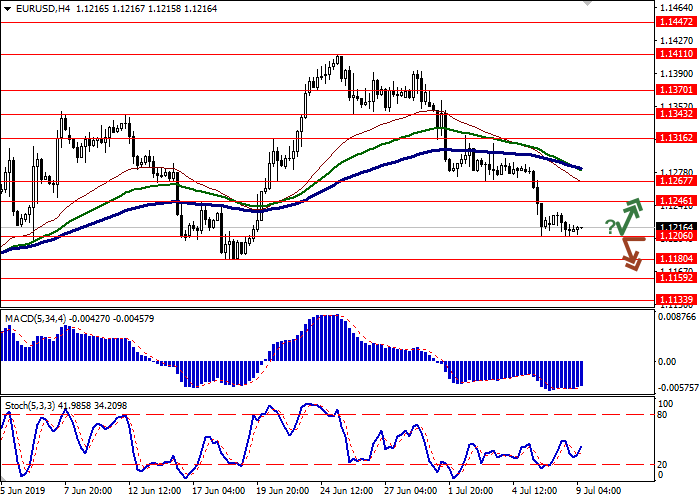The height and width of the screenshot is (500, 700).
Task: Click the green upward forecast arrow
Action: point(630,214)
